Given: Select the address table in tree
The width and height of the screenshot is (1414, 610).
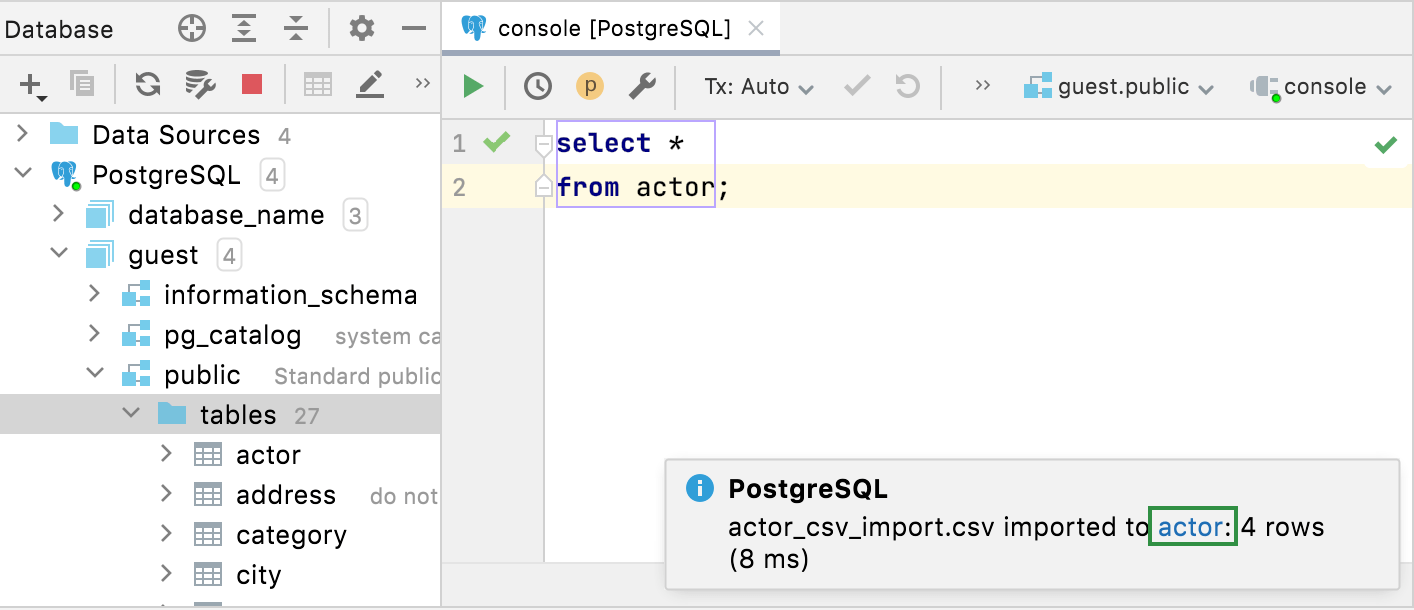Looking at the screenshot, I should [220, 495].
